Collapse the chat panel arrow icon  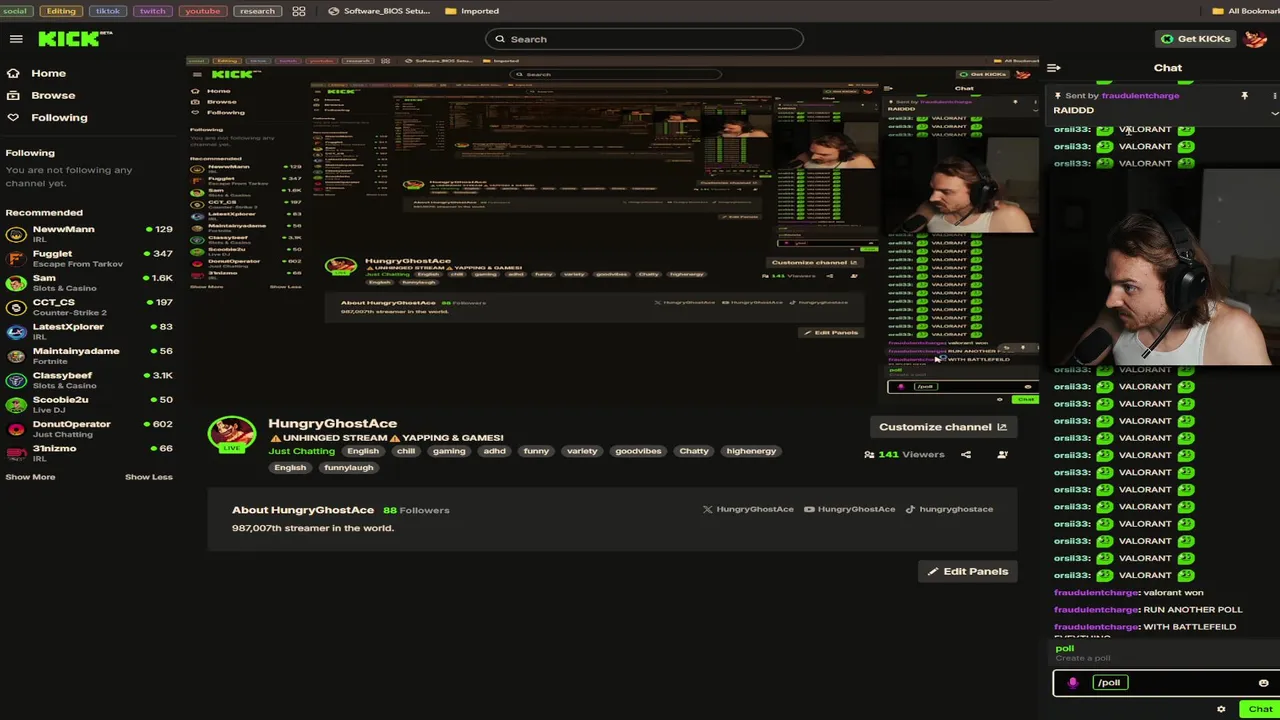pos(1053,68)
